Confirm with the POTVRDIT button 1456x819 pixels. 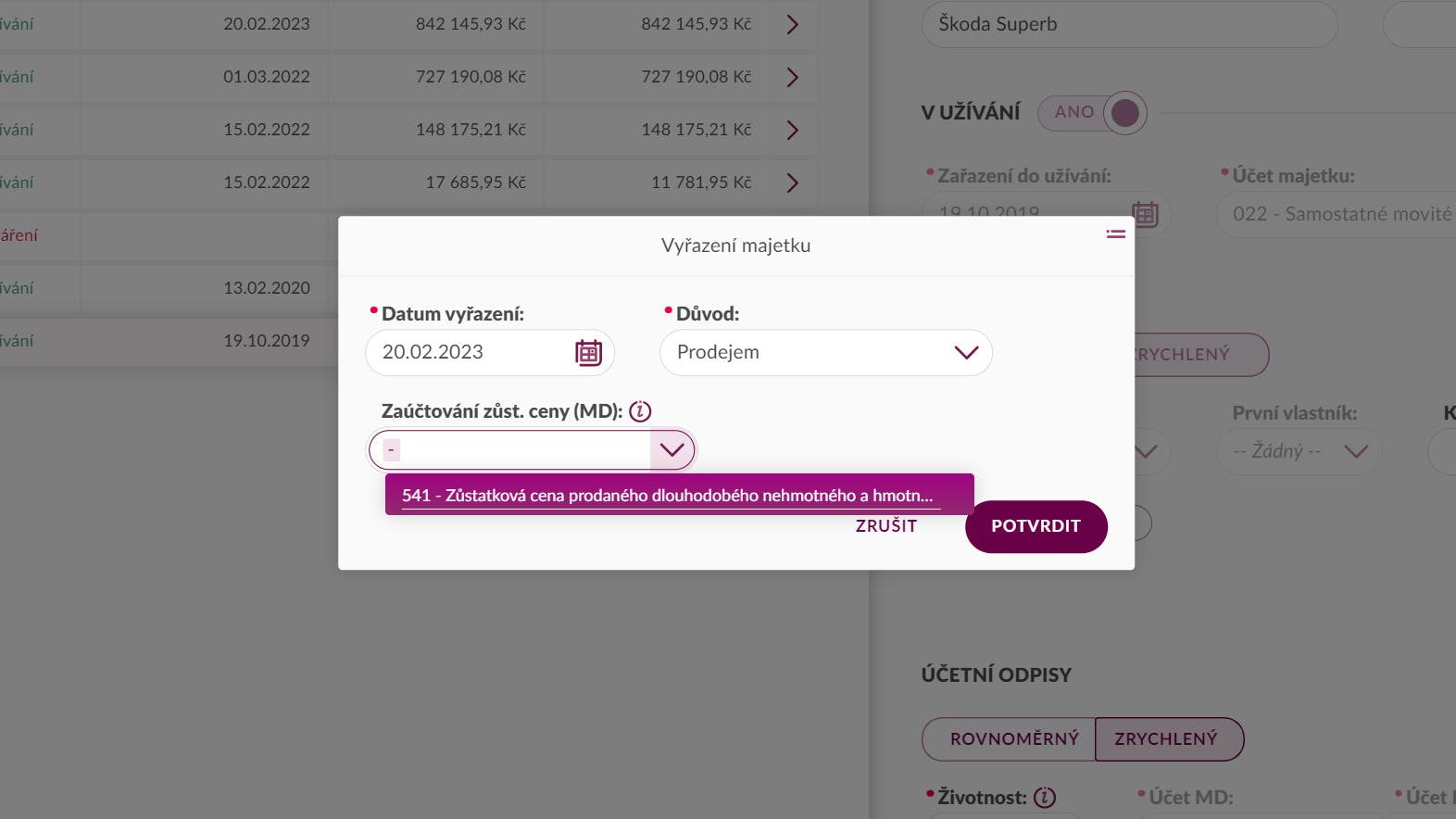coord(1036,526)
